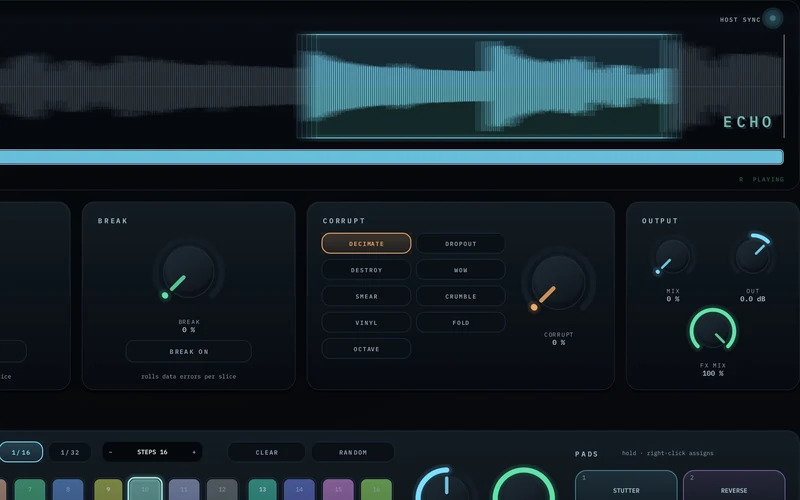This screenshot has width=800, height=500.
Task: Click the orange CORRUPT knob
Action: point(559,282)
